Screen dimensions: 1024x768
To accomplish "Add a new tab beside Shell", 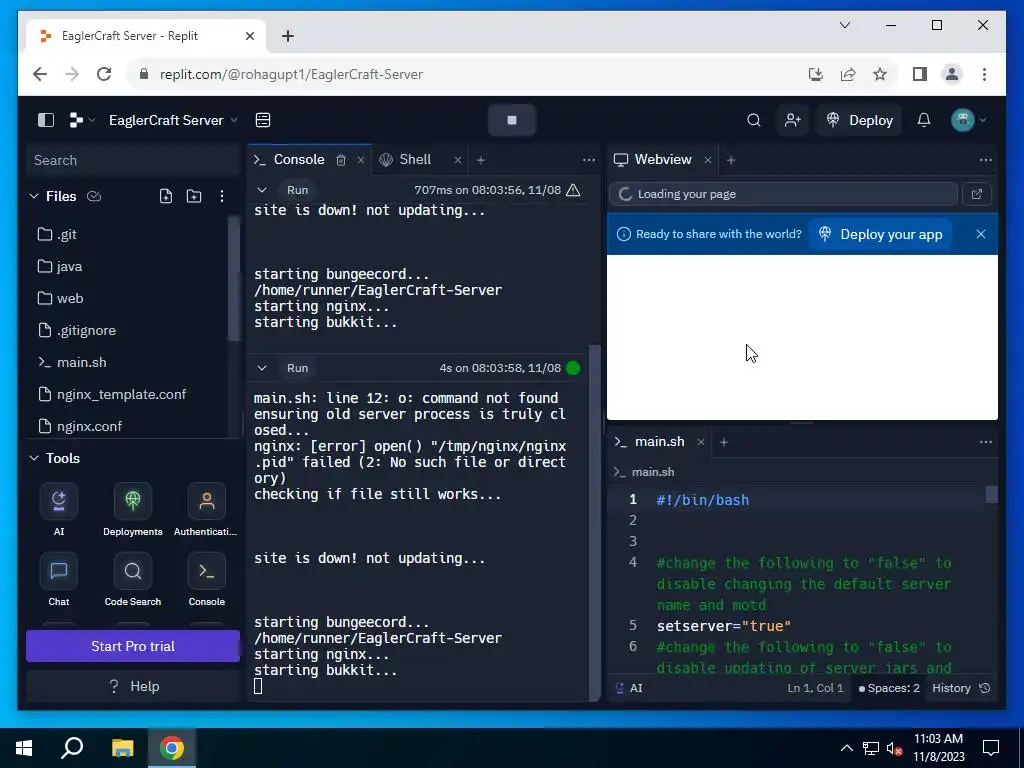I will (481, 160).
